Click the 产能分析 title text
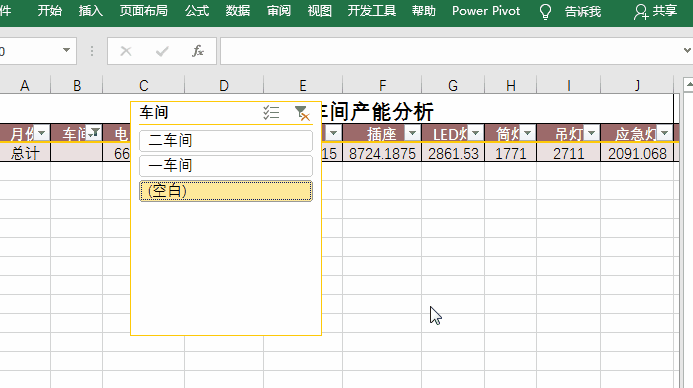This screenshot has height=388, width=693. (392, 111)
